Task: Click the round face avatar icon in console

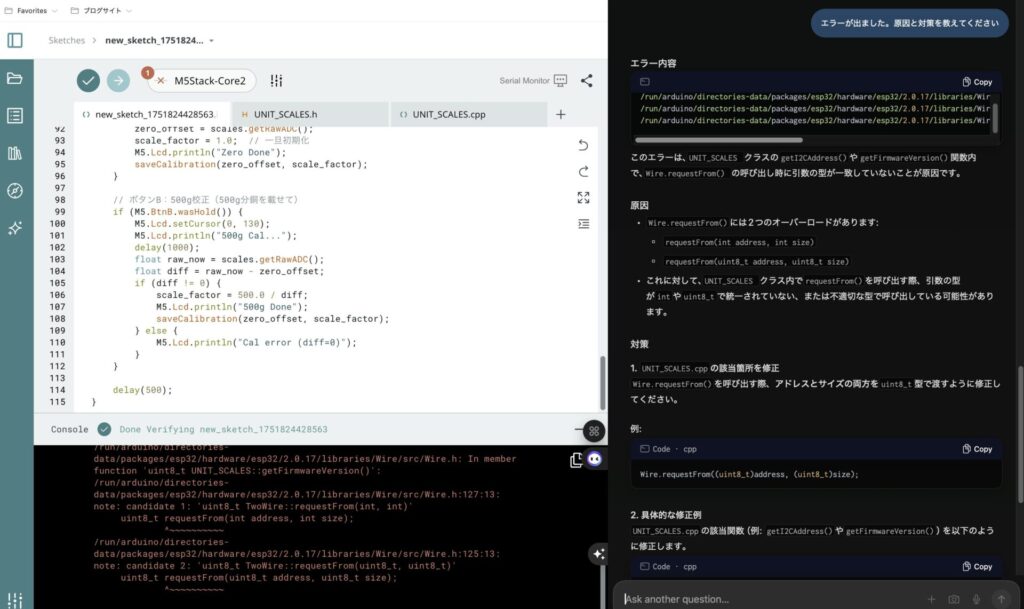Action: click(594, 459)
